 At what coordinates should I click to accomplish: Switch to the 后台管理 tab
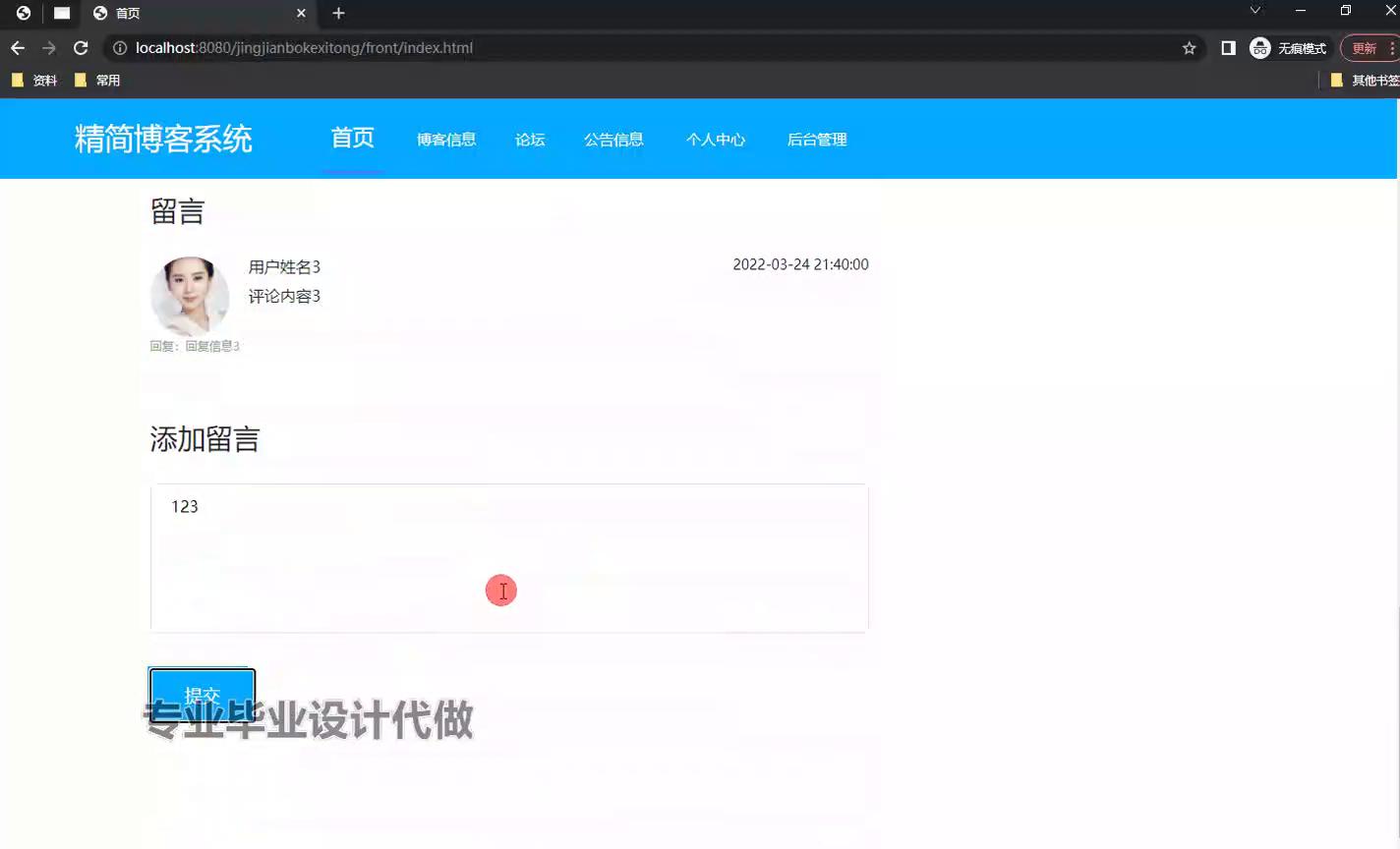(x=817, y=140)
